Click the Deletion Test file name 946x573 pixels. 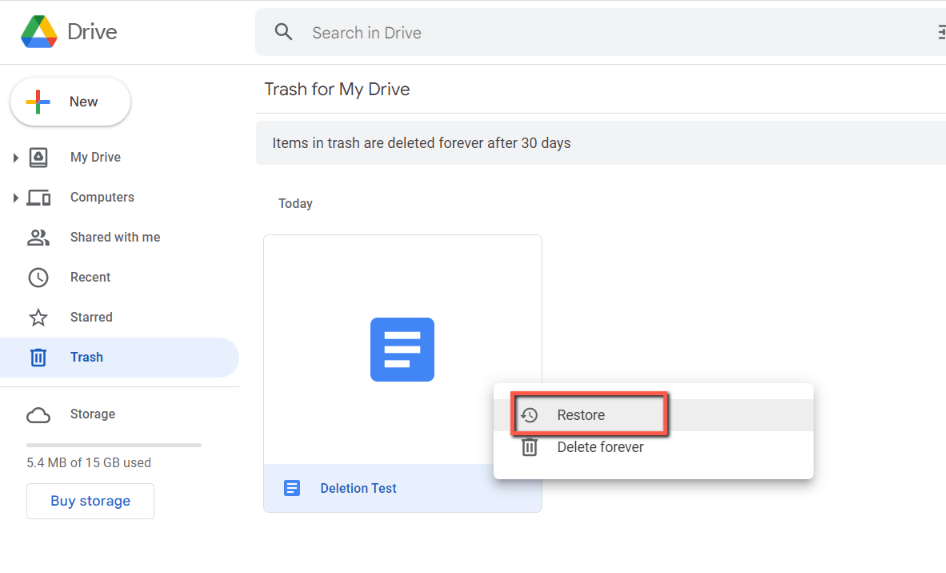(x=358, y=488)
